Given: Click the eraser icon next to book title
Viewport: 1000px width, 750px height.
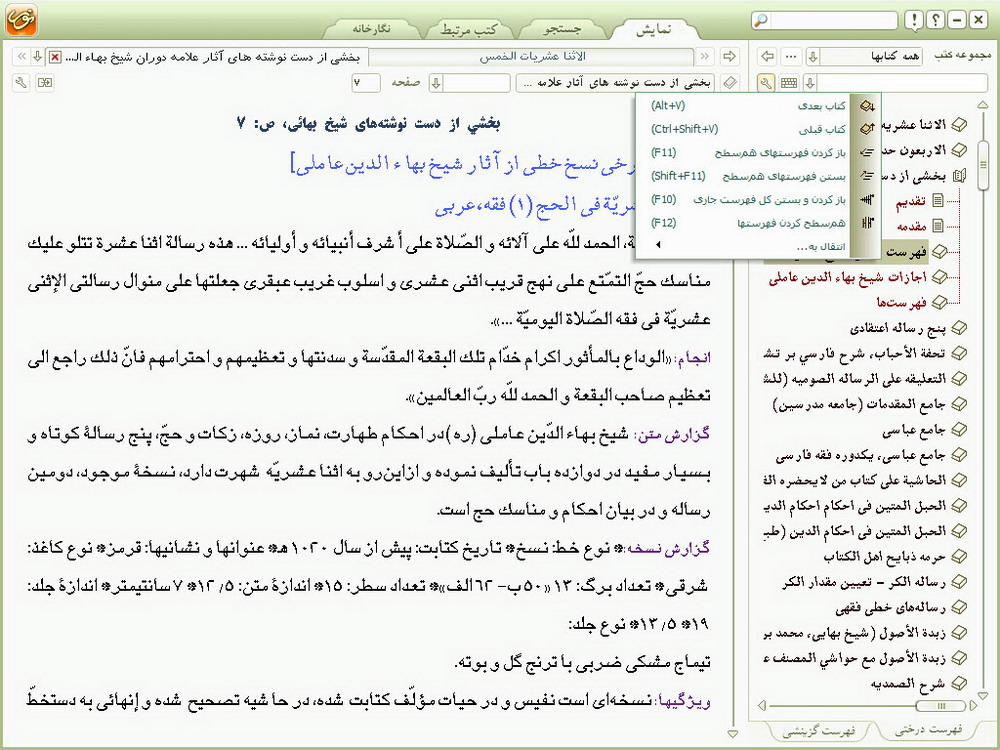Looking at the screenshot, I should (x=730, y=82).
